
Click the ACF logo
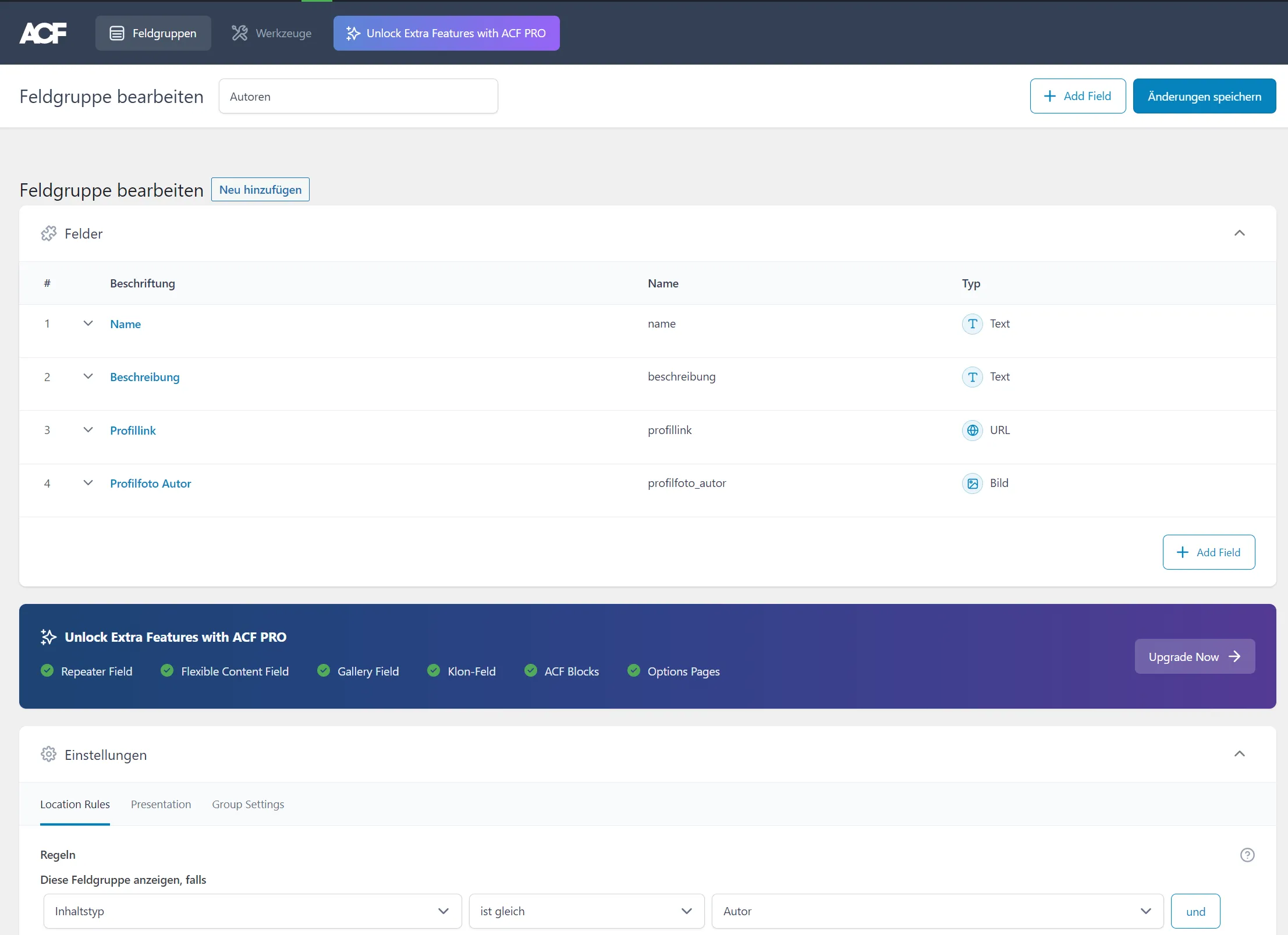tap(43, 33)
